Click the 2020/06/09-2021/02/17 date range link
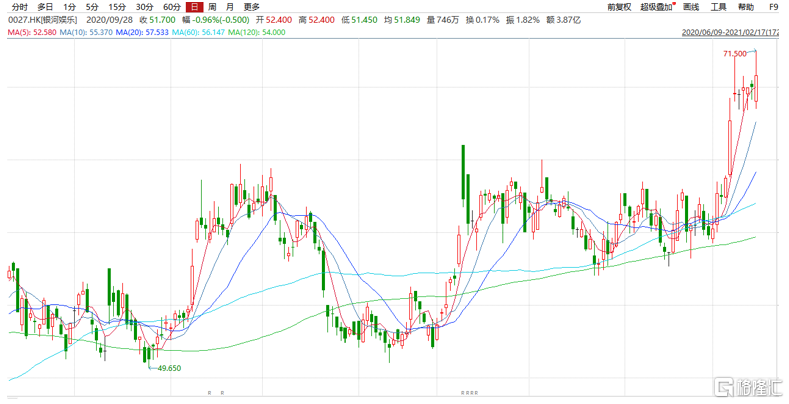This screenshot has height=404, width=789. [x=732, y=32]
